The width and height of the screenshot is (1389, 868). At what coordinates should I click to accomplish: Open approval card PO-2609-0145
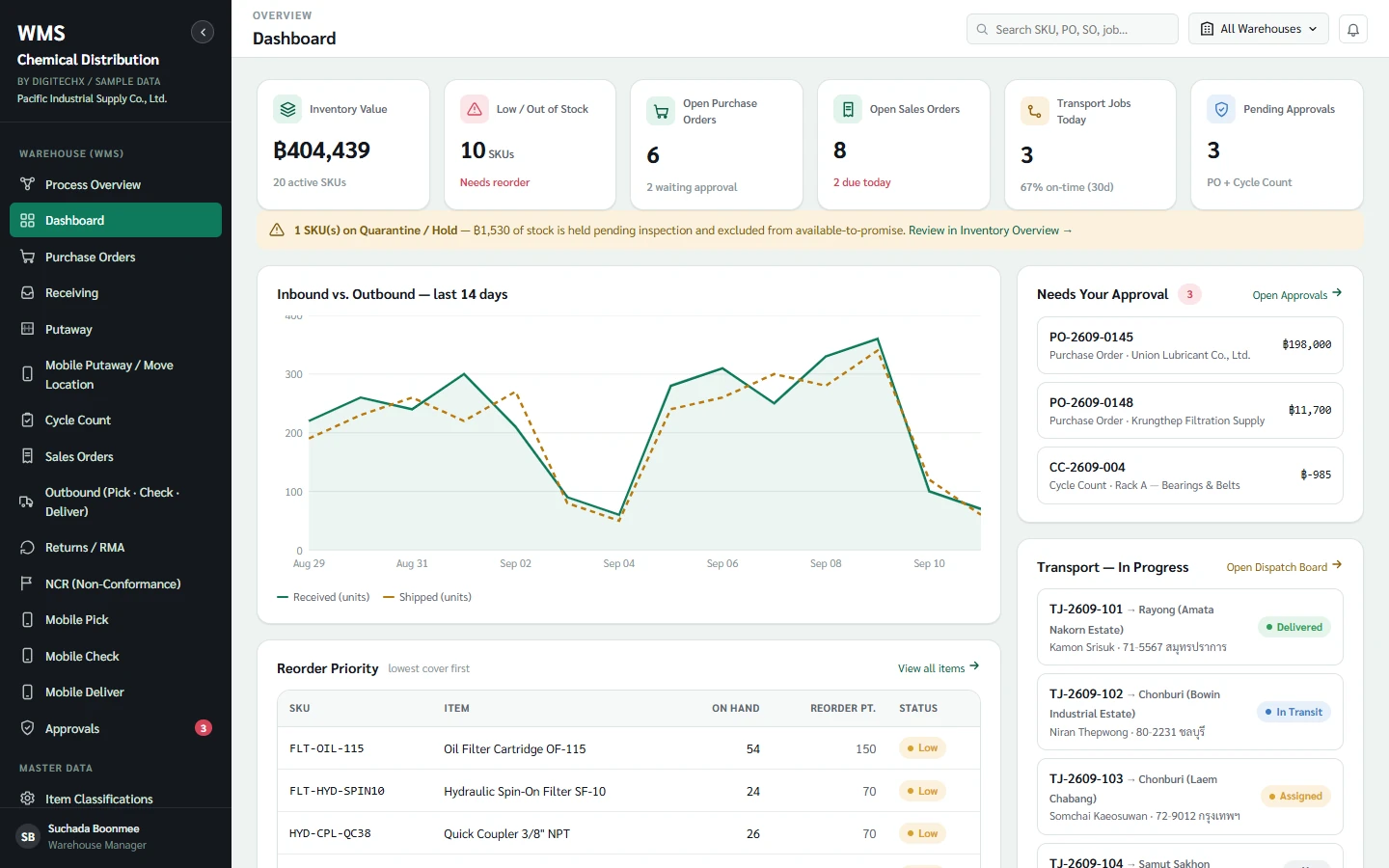point(1190,345)
